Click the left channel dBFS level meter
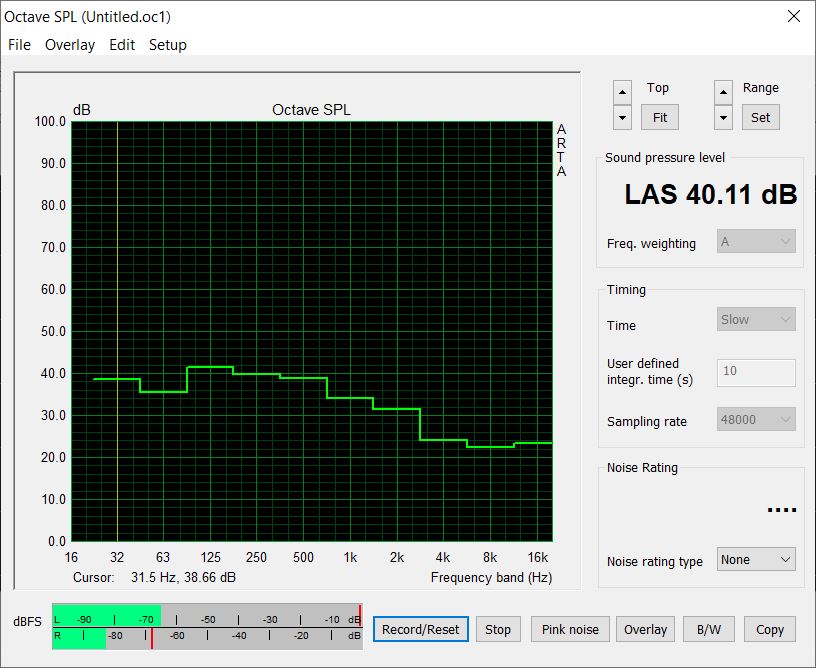Screen dimensions: 816x668 tap(207, 615)
